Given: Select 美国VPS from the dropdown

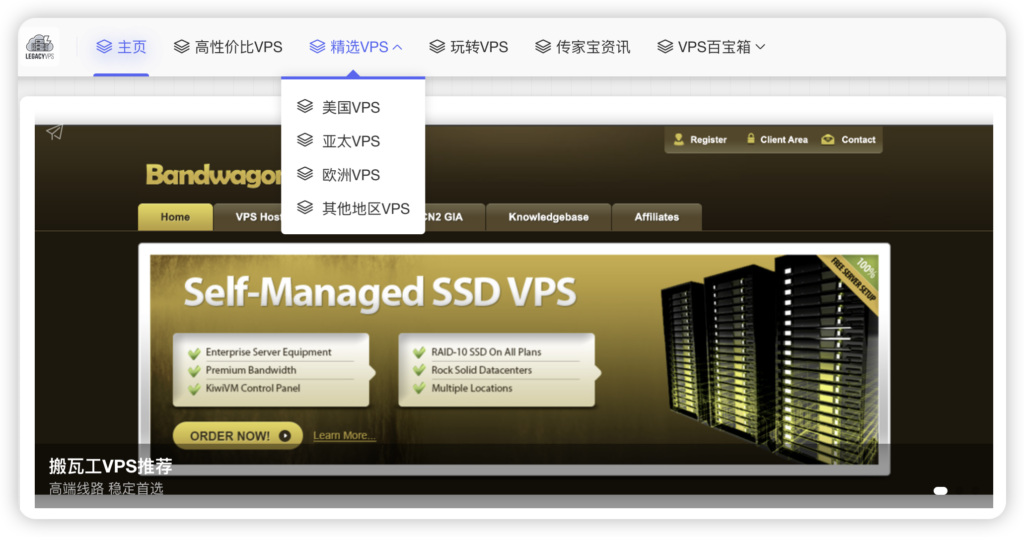Looking at the screenshot, I should pos(353,106).
